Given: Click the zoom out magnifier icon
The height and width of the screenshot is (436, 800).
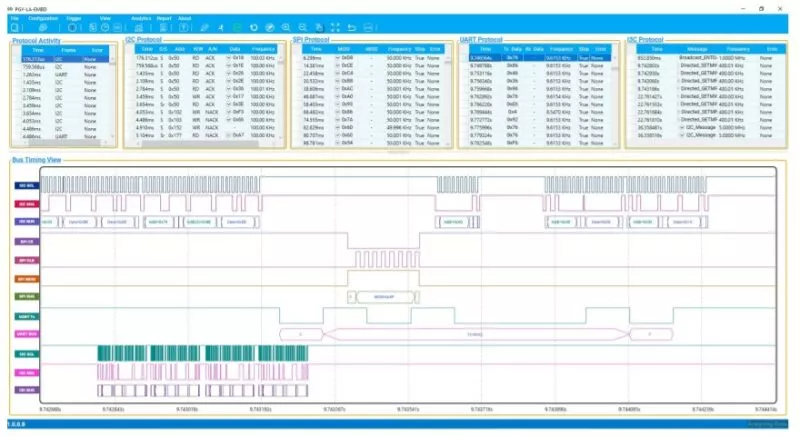Looking at the screenshot, I should coord(303,27).
